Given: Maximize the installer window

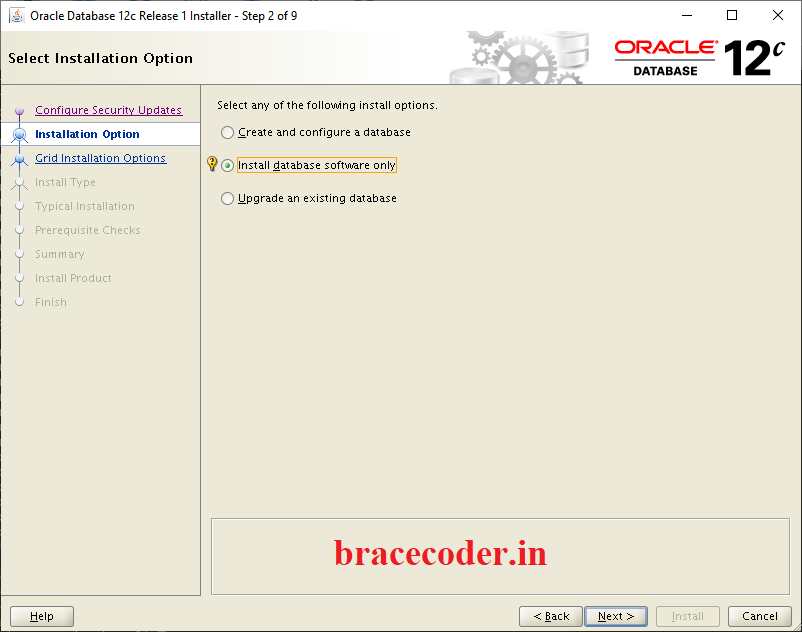Looking at the screenshot, I should [x=732, y=15].
